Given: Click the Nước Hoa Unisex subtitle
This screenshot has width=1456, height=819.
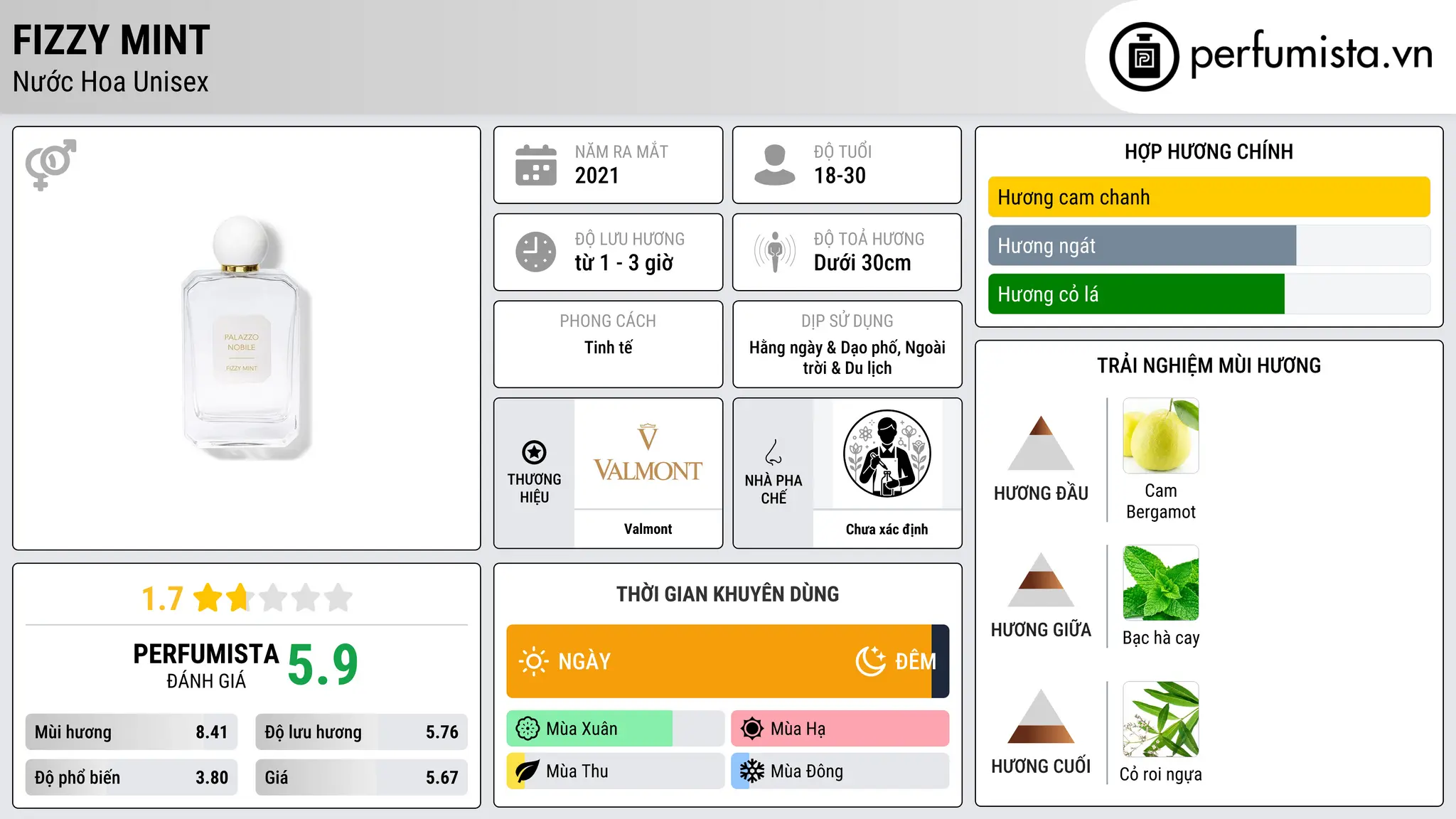Looking at the screenshot, I should 111,82.
